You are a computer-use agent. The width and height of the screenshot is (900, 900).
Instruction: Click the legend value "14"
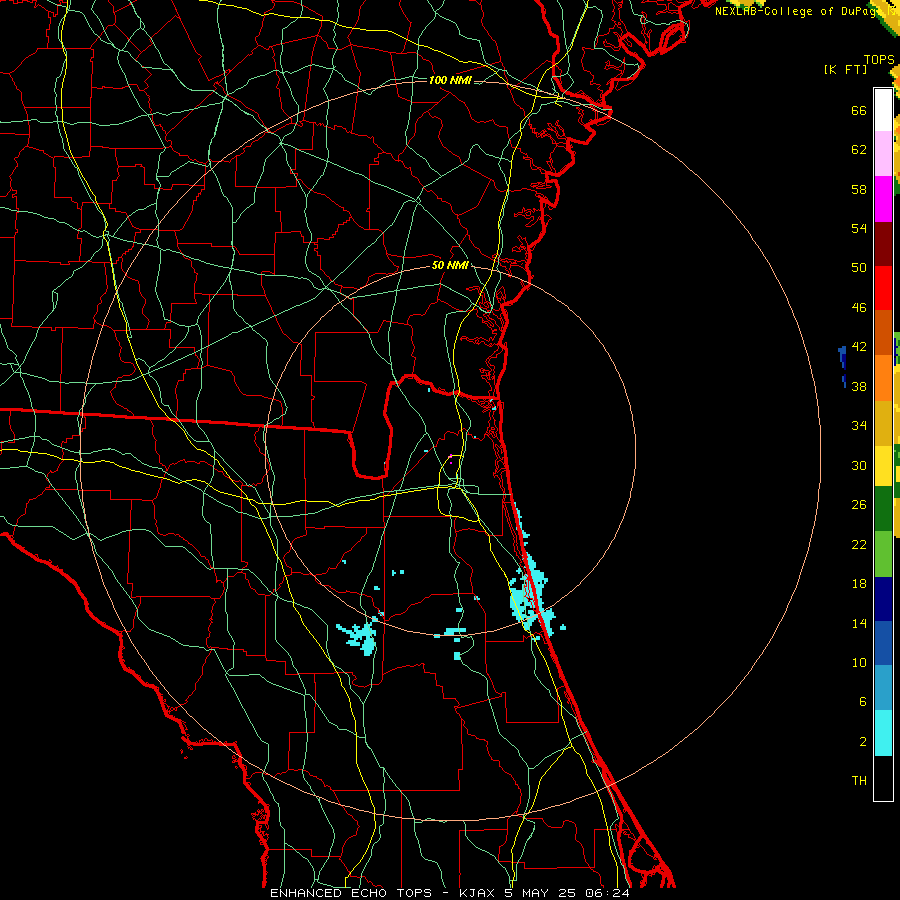(x=859, y=623)
